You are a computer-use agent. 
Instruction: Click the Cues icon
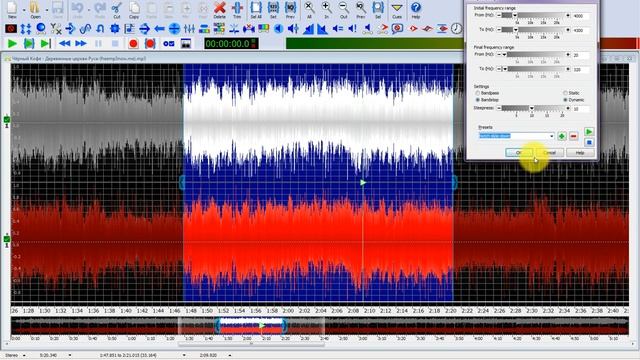tap(397, 9)
